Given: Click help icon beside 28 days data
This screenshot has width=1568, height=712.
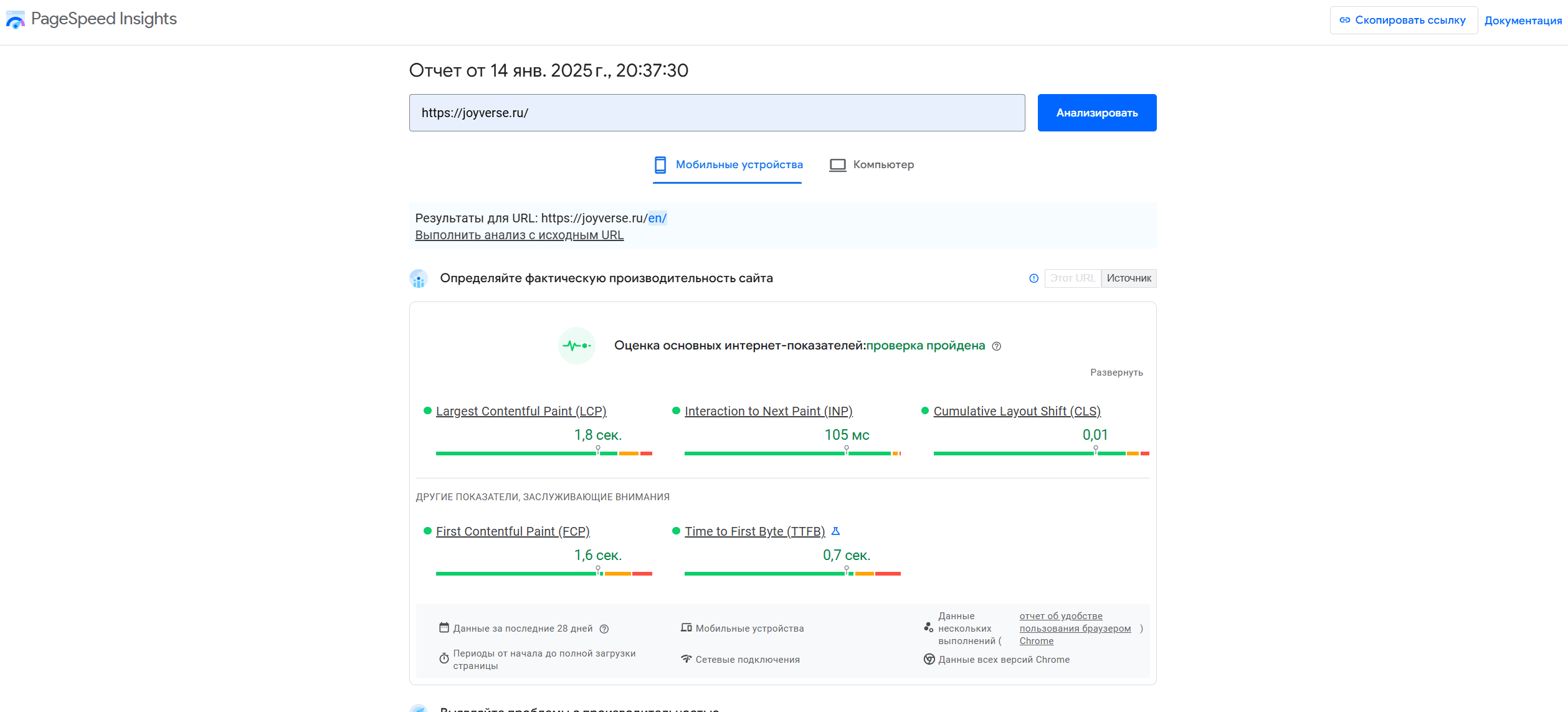Looking at the screenshot, I should point(604,629).
